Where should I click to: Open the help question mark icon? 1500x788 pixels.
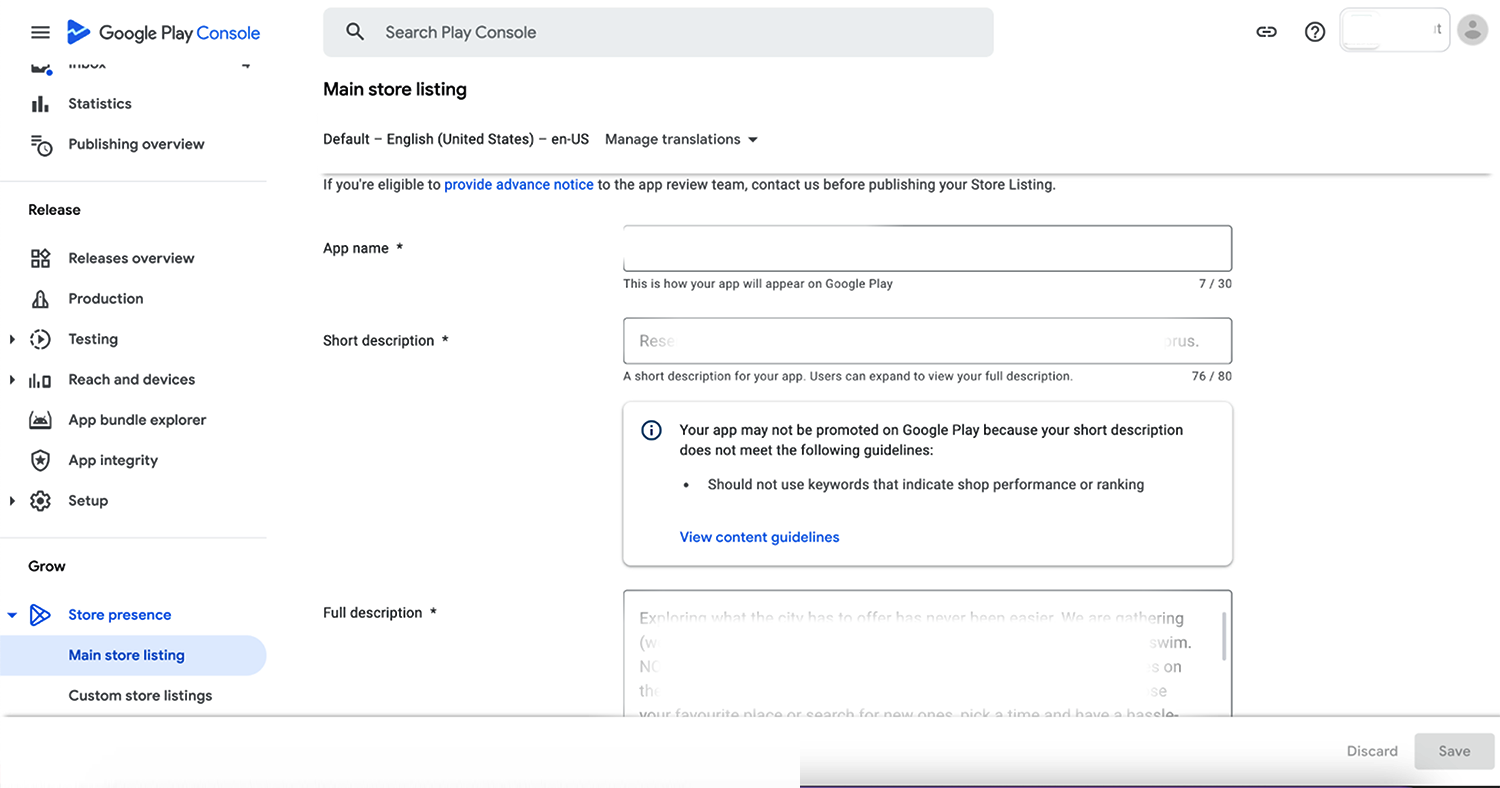pyautogui.click(x=1315, y=32)
